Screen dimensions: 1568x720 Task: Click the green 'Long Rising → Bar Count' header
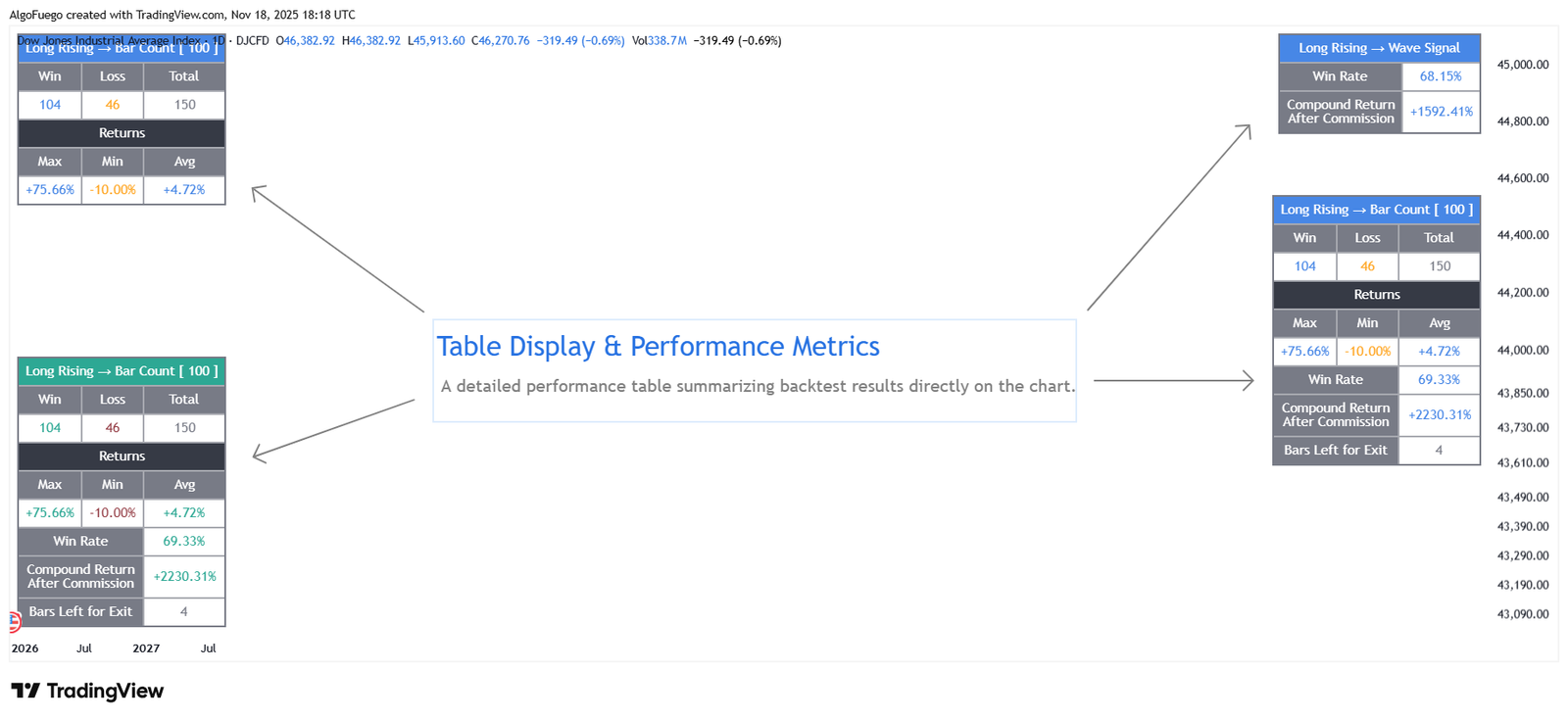tap(122, 371)
